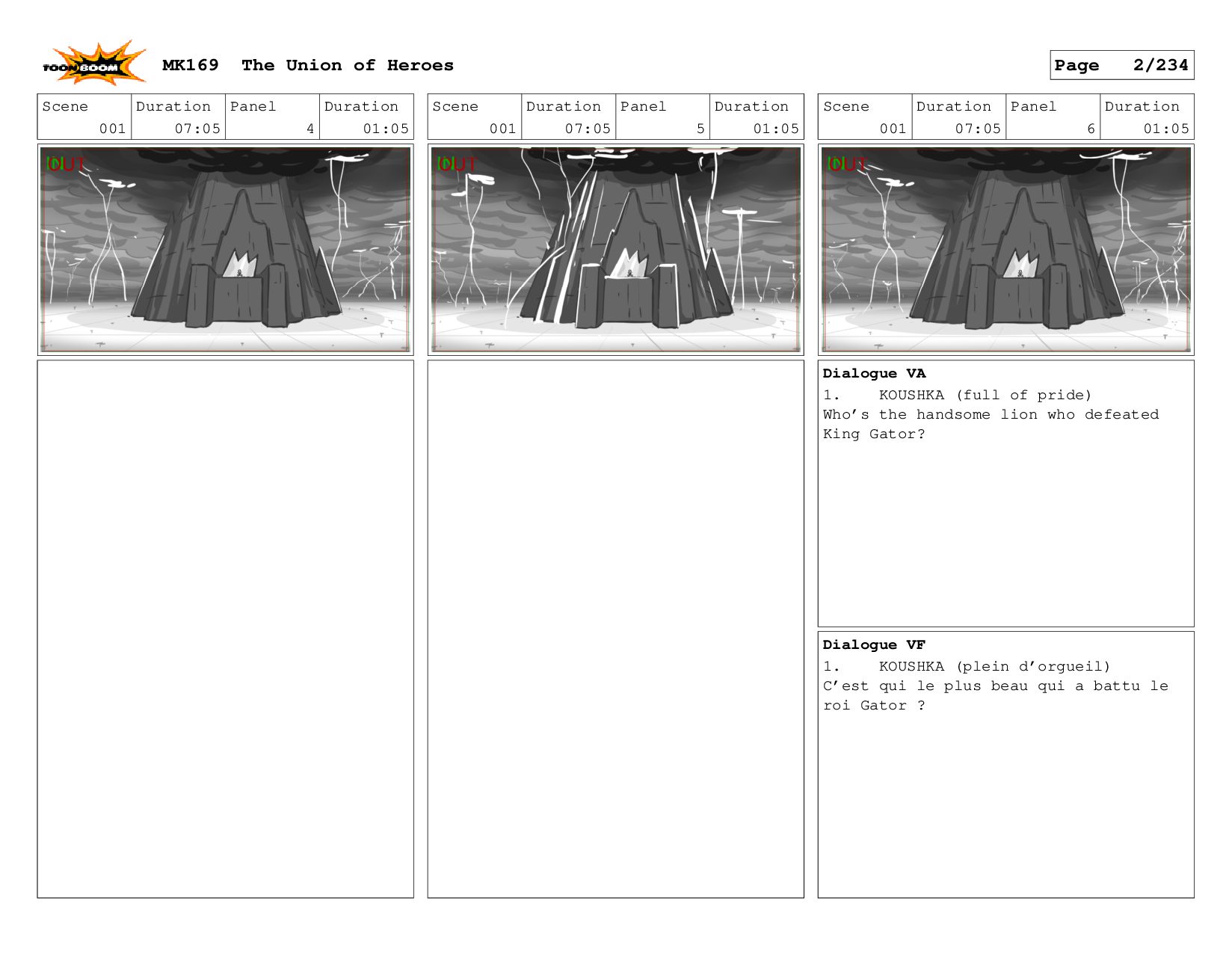Click panel 6's panel duration 01:05
Viewport: 1232px width, 954px height.
tap(1166, 129)
